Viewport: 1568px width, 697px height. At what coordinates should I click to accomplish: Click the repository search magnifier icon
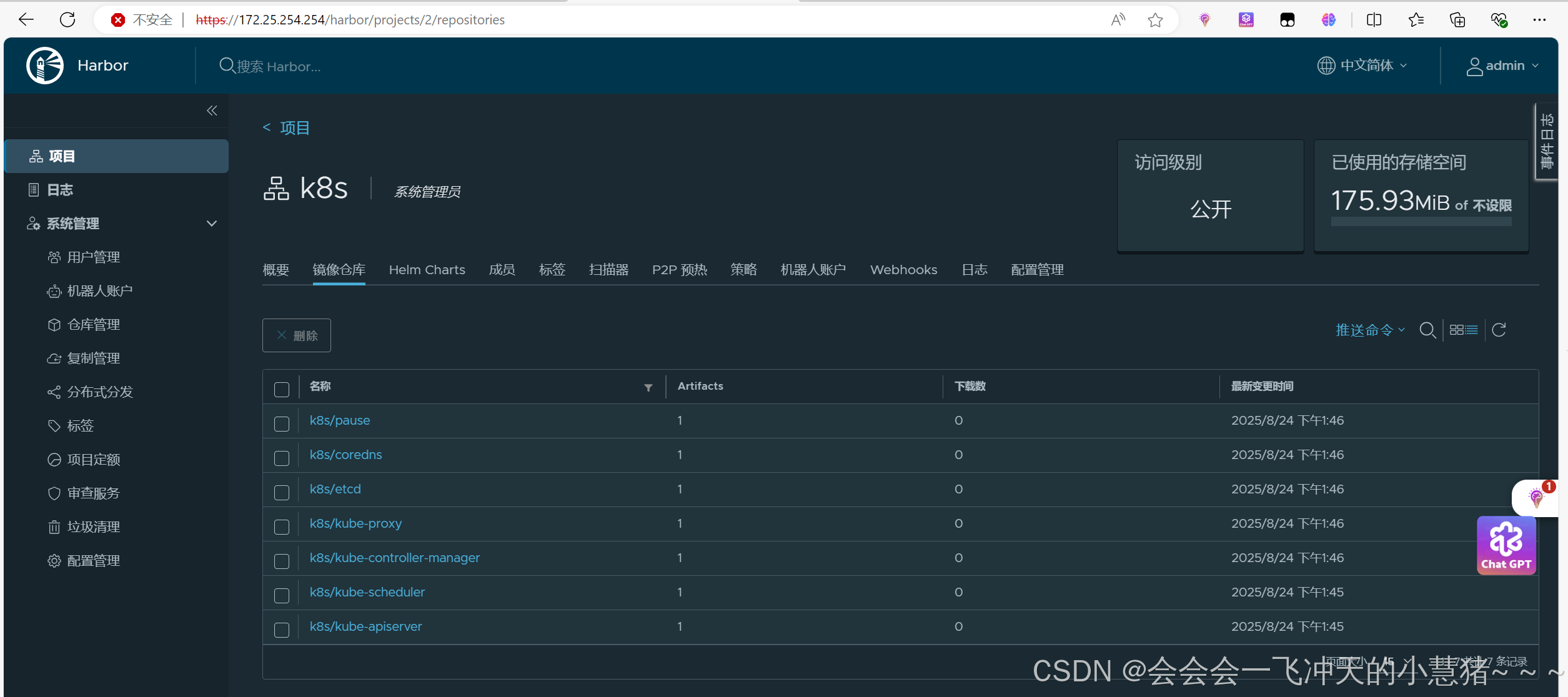click(1427, 330)
